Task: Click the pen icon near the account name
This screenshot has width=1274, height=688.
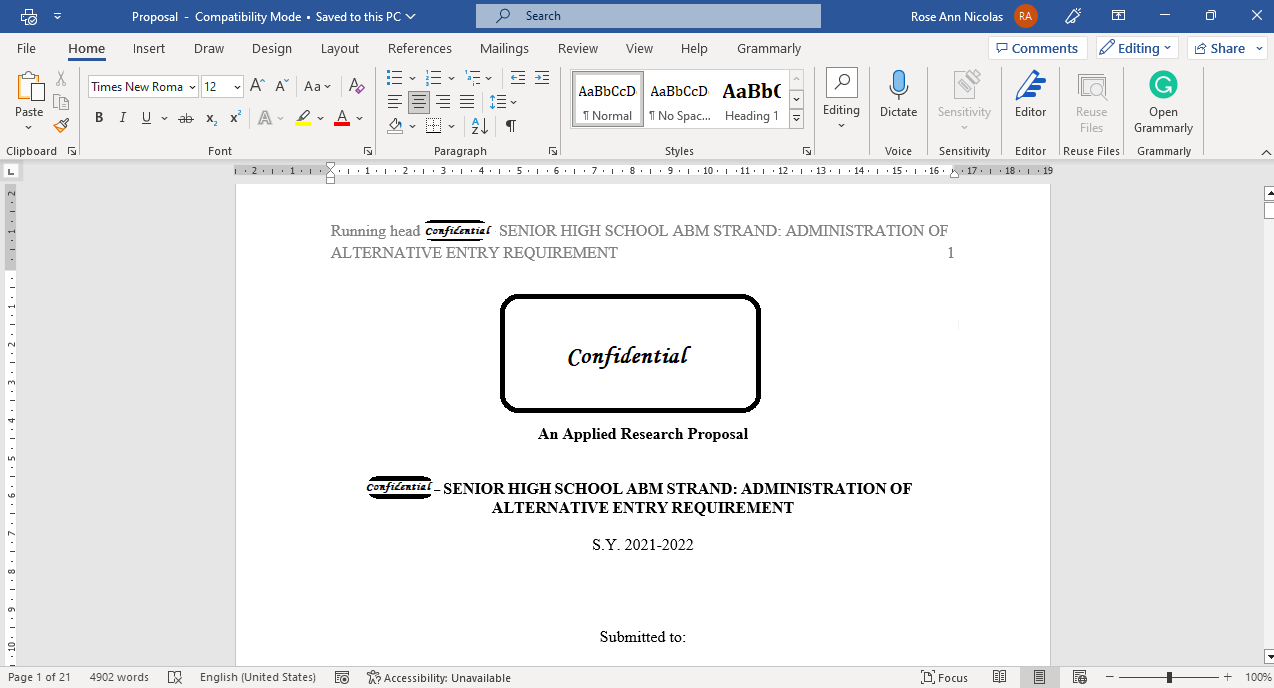Action: click(1074, 16)
